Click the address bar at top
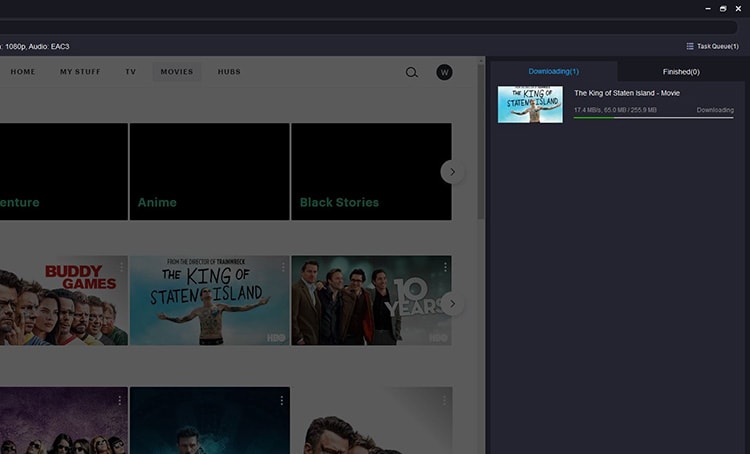This screenshot has height=454, width=750. (368, 27)
